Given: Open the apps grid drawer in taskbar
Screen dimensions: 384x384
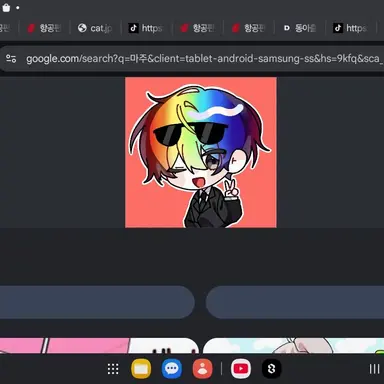Looking at the screenshot, I should (113, 369).
